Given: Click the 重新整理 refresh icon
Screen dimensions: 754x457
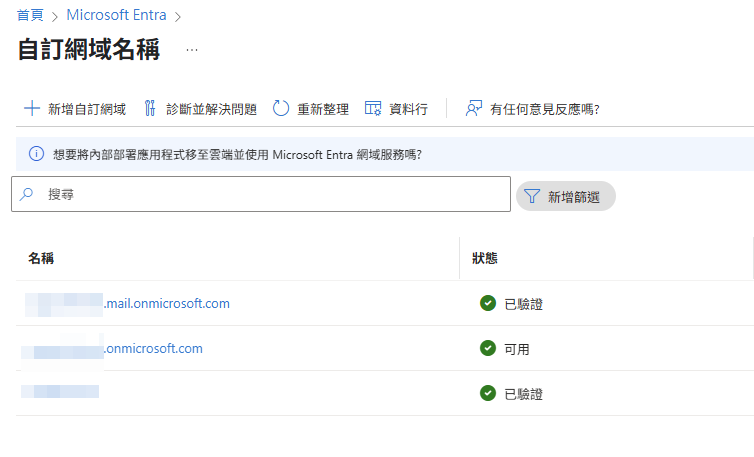Looking at the screenshot, I should (281, 109).
